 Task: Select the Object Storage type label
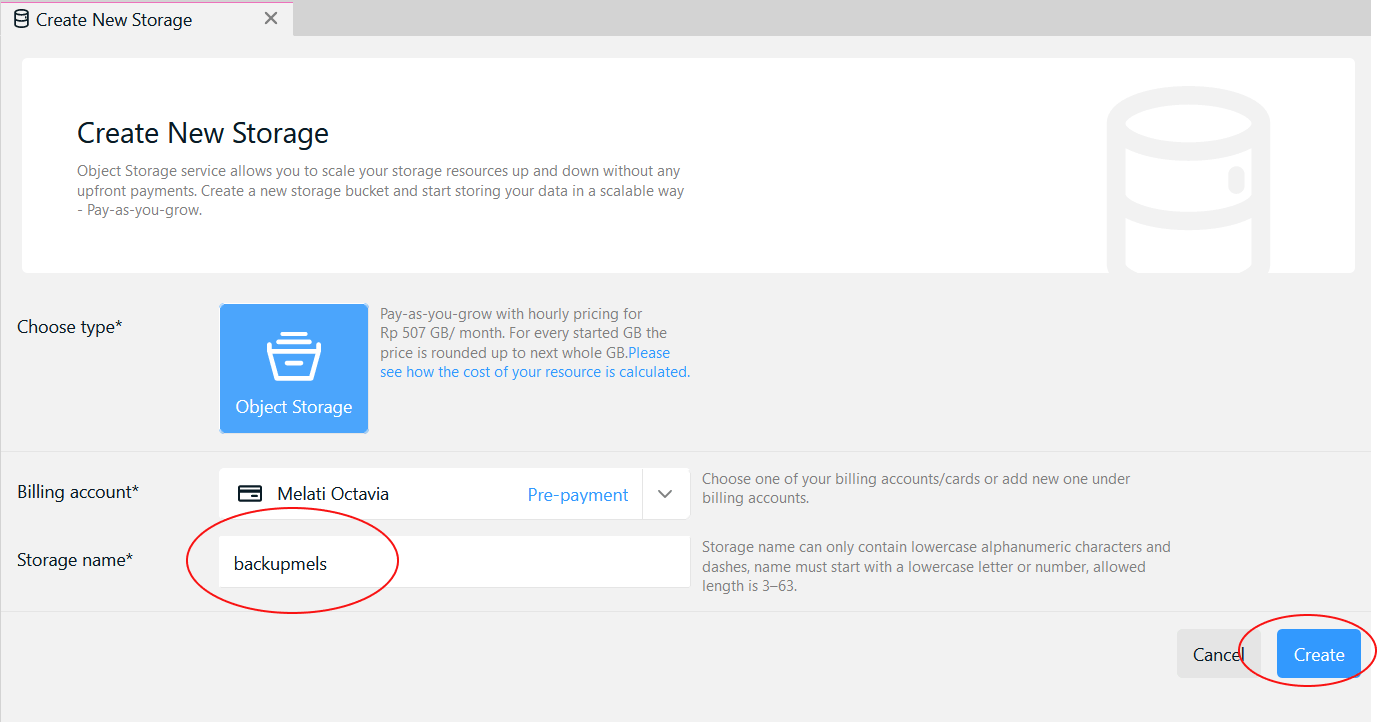point(294,407)
